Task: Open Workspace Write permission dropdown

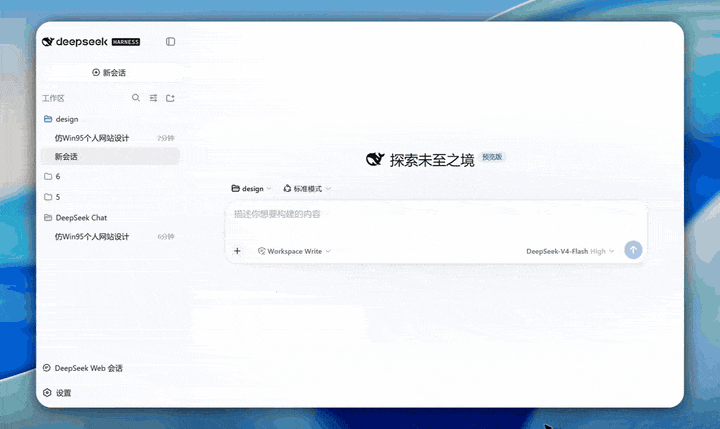Action: pyautogui.click(x=294, y=251)
